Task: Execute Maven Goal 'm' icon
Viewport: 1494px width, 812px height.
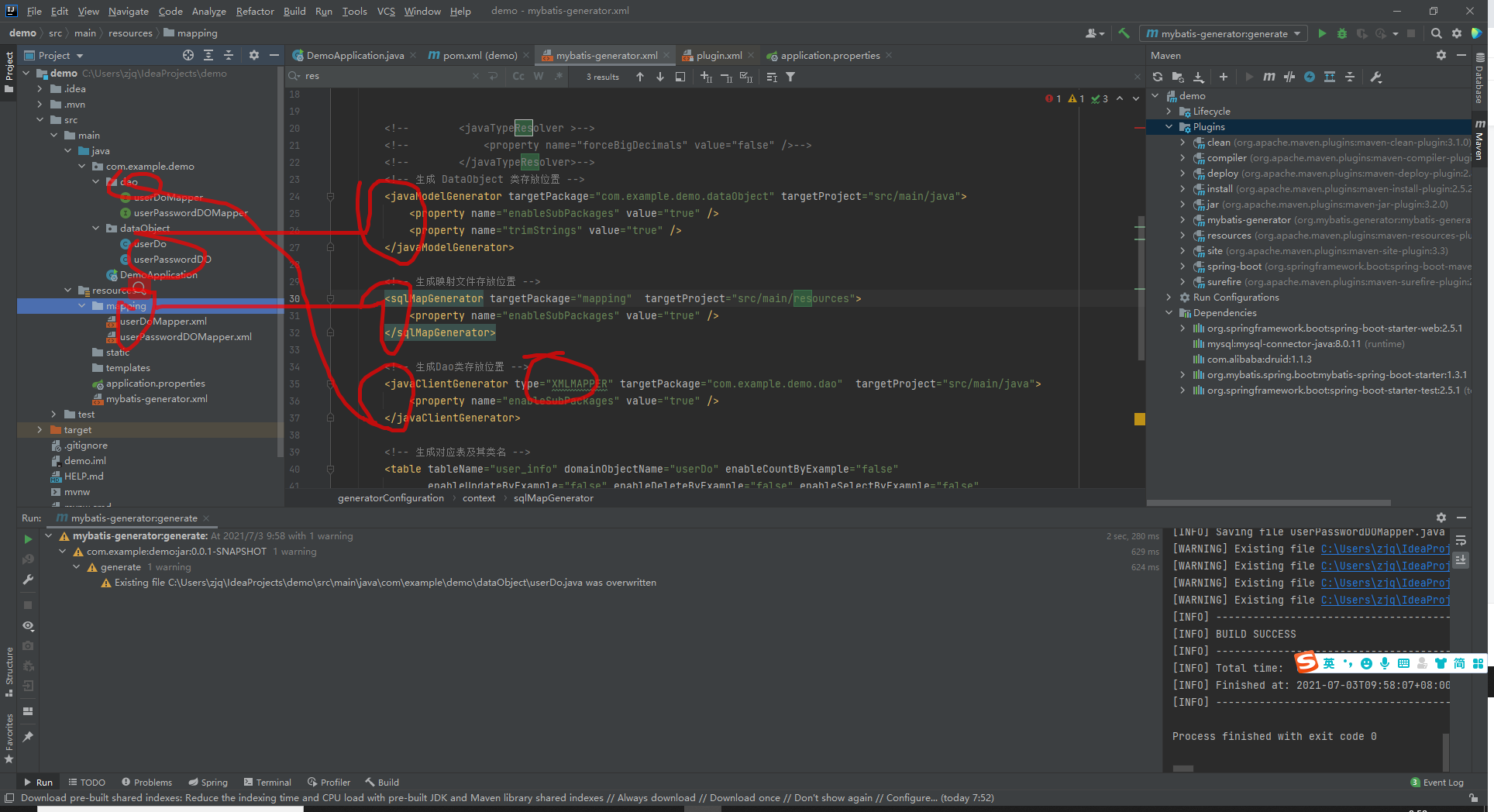Action: click(1269, 77)
